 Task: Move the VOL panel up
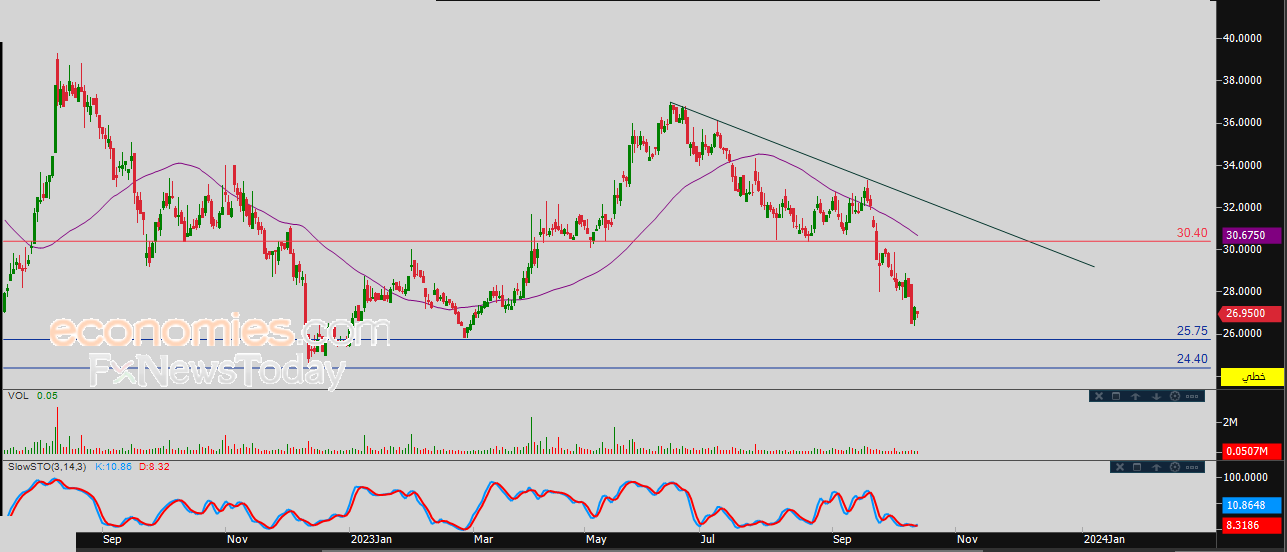1136,396
